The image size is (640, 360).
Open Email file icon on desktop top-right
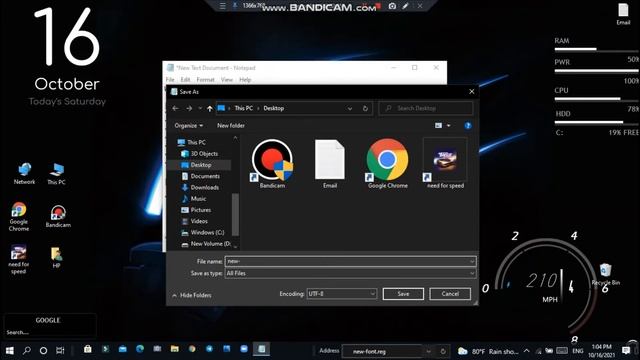pyautogui.click(x=623, y=14)
